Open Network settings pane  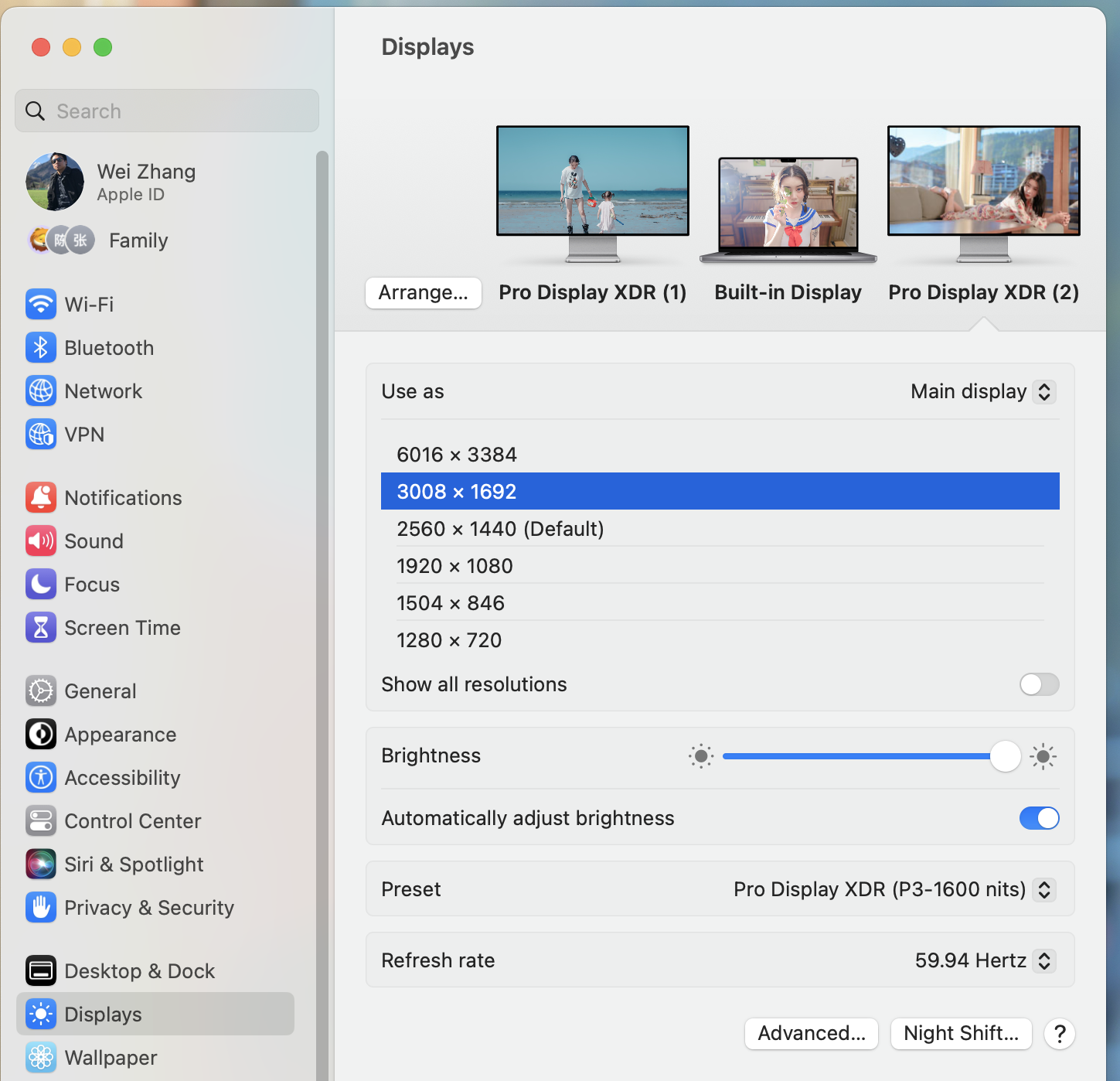coord(155,391)
